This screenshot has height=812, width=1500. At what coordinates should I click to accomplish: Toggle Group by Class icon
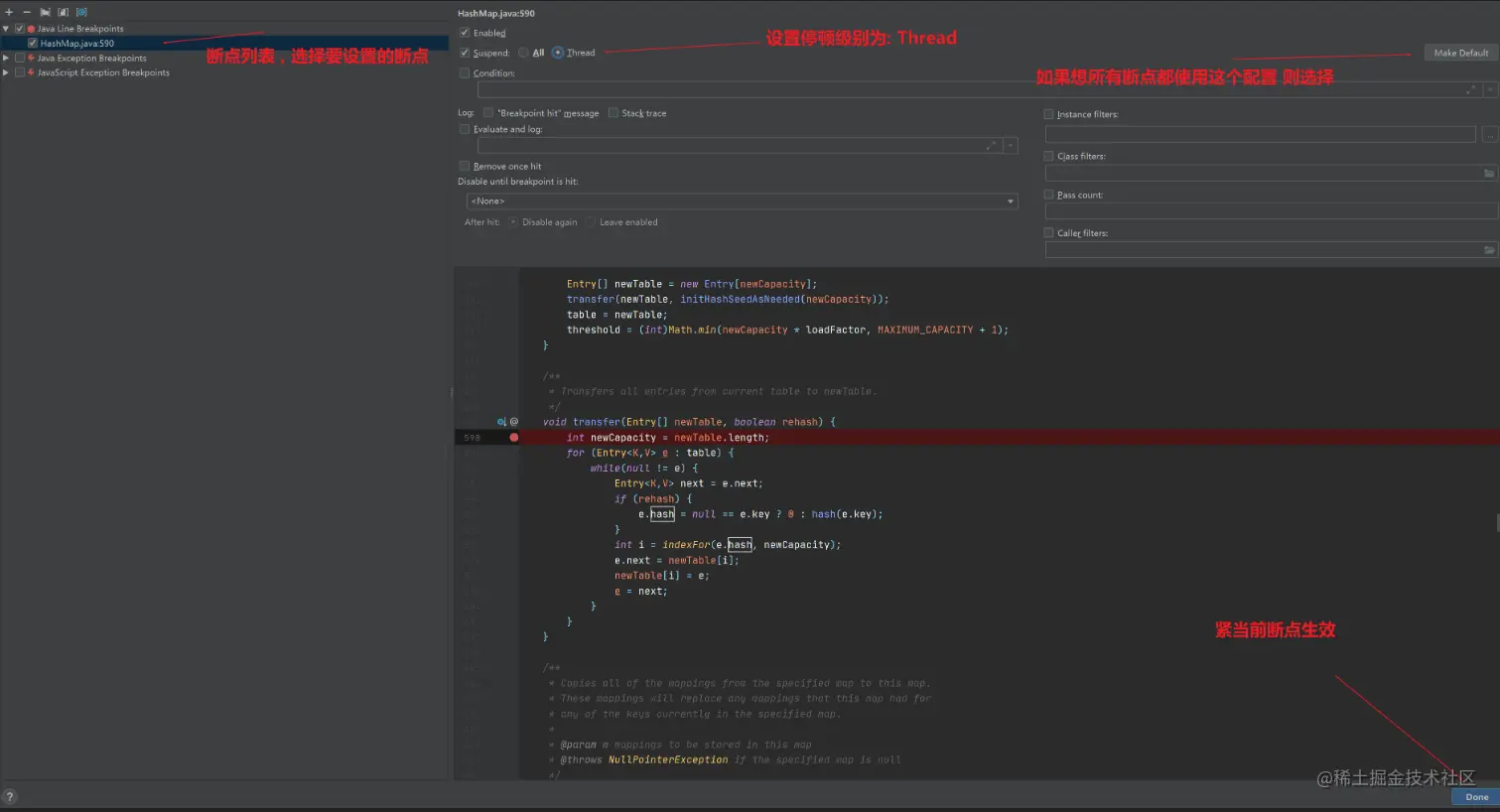click(81, 12)
